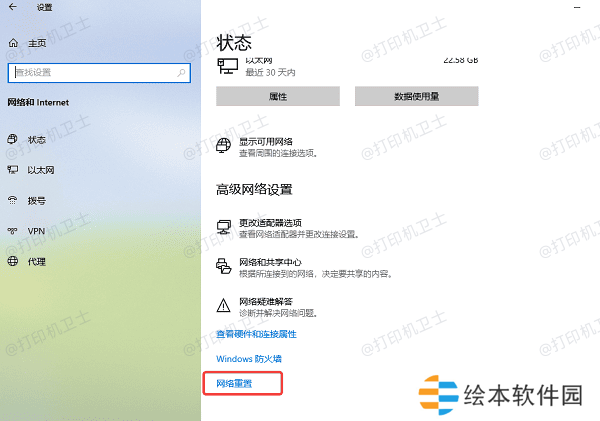Click the 更改适配器选项 icon
Screen dimensions: 600x421
(x=224, y=227)
